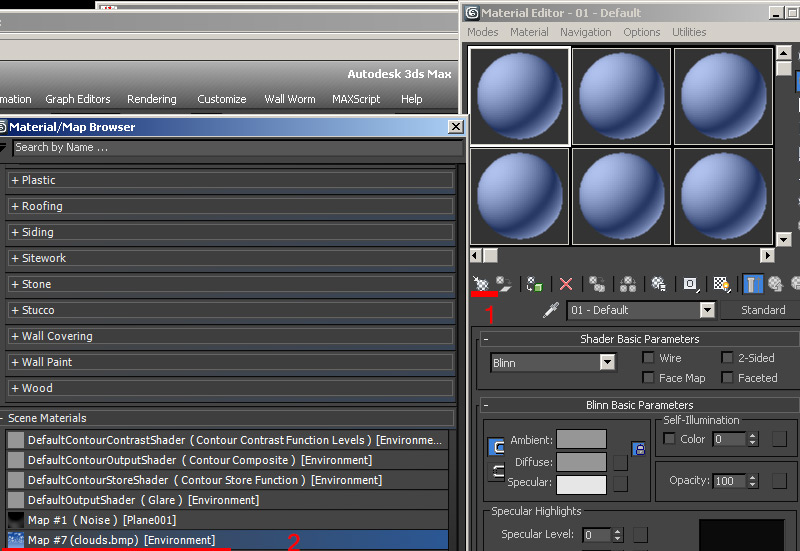Click the Make Material Copy icon
This screenshot has height=551, width=800.
(597, 284)
